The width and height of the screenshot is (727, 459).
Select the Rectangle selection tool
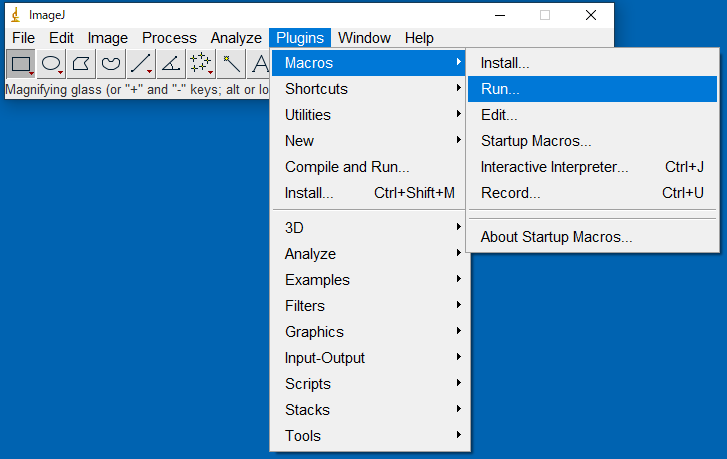[x=21, y=64]
